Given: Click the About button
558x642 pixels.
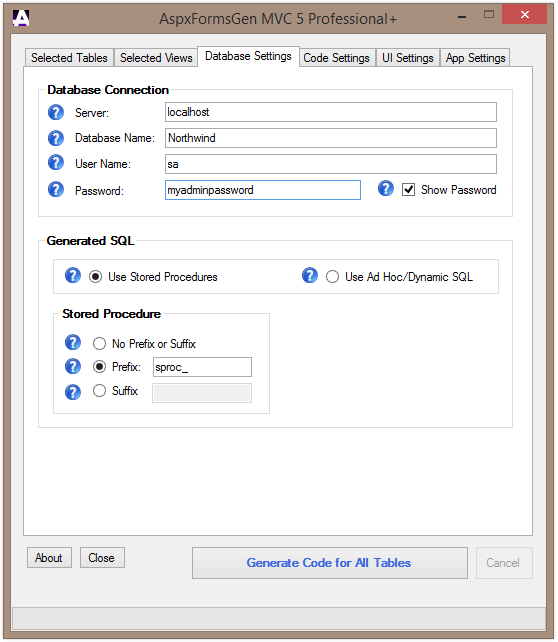Looking at the screenshot, I should pos(49,558).
